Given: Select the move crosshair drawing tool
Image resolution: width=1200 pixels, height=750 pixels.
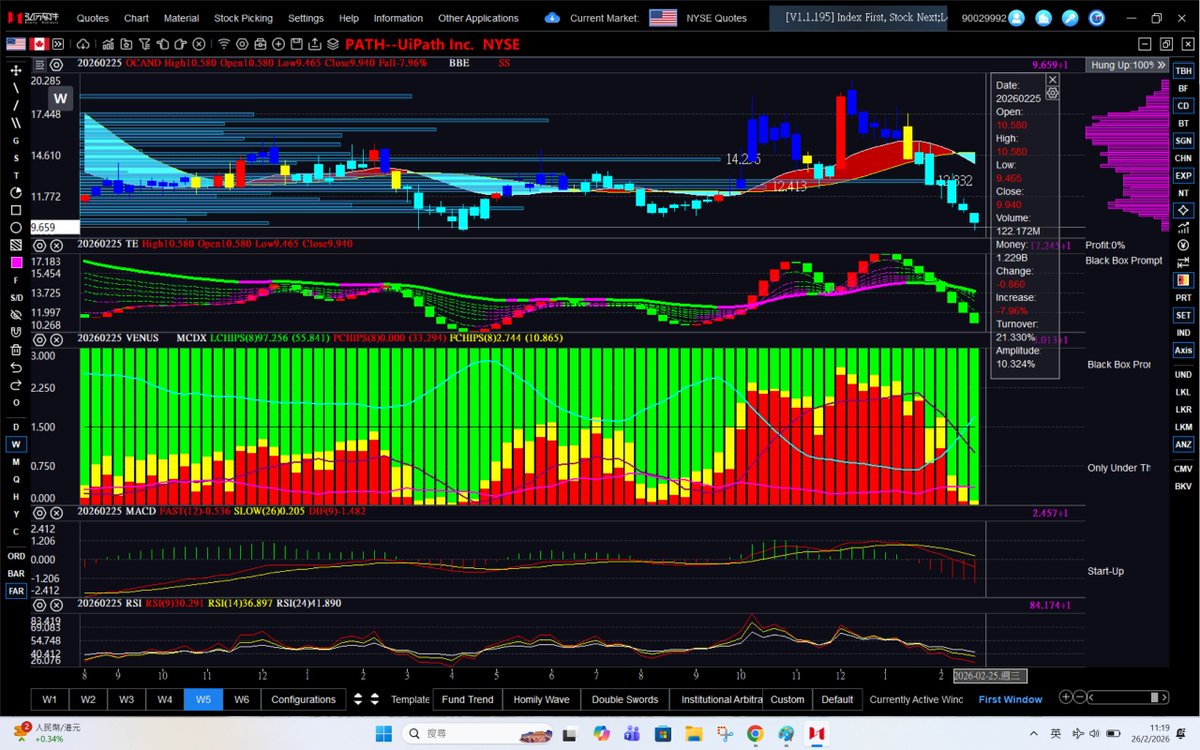Looking at the screenshot, I should pos(16,70).
